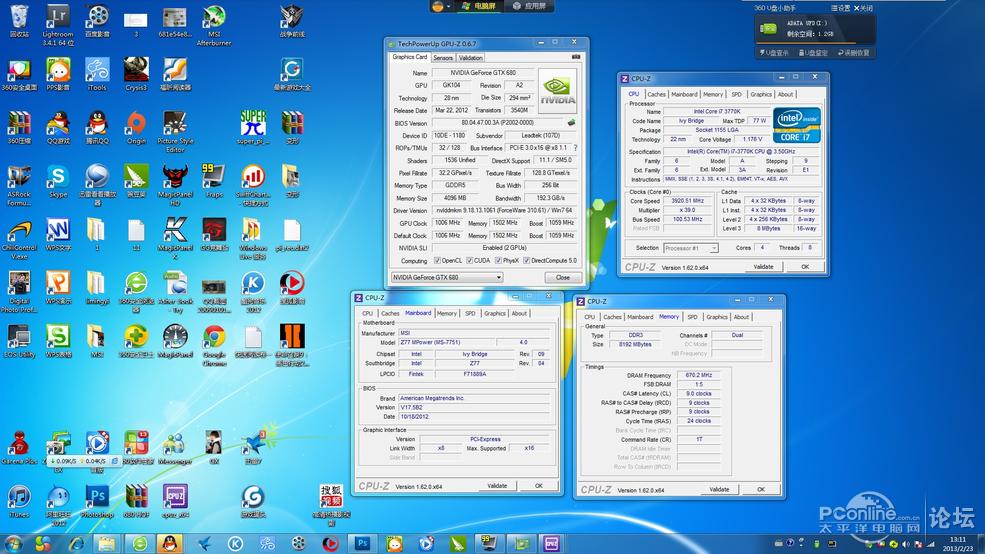
Task: Click the Driver Version field in GPU-Z
Action: click(504, 210)
